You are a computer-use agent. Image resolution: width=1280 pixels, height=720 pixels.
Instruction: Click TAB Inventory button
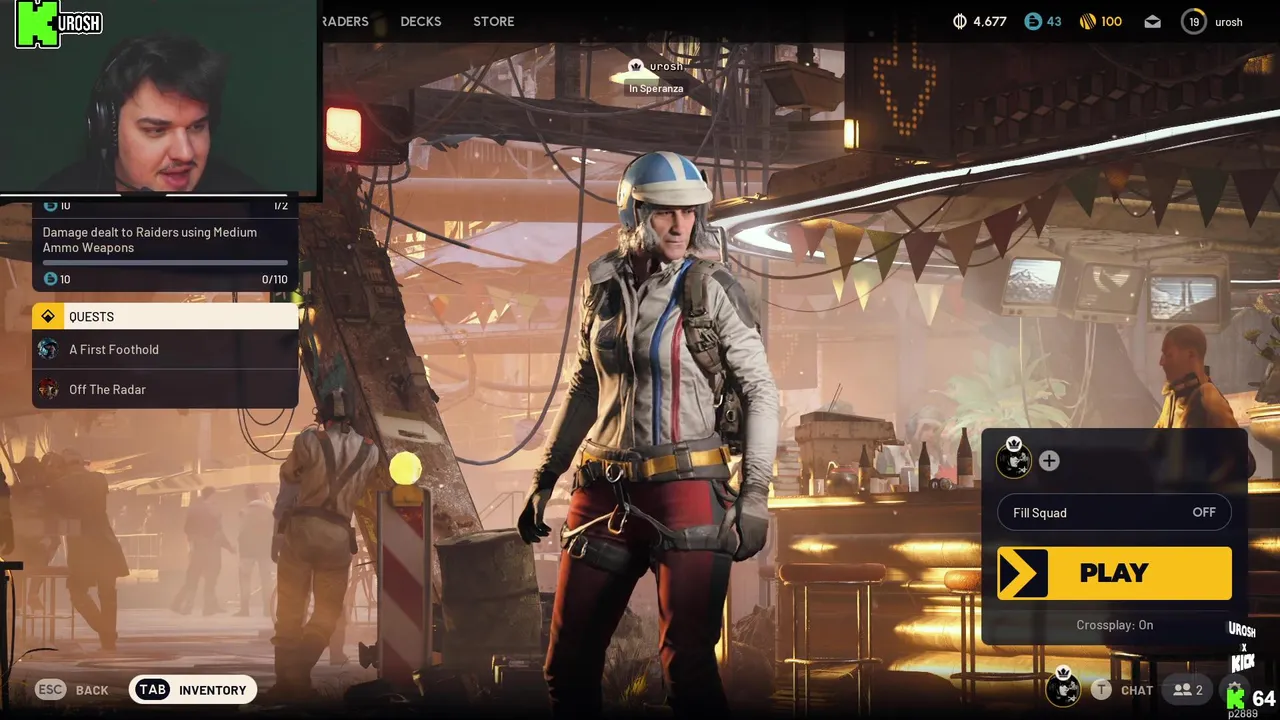coord(193,690)
